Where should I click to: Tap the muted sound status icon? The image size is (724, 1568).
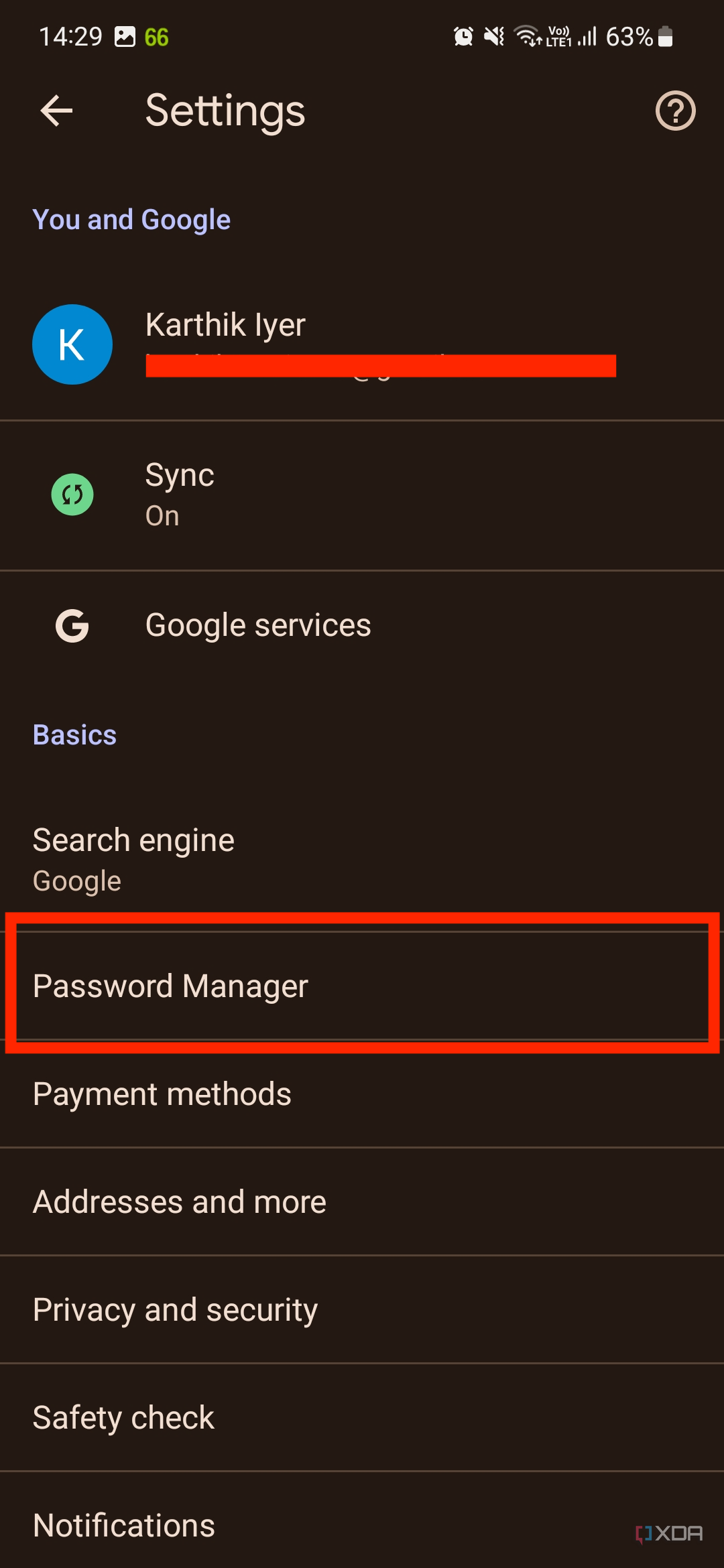493,36
